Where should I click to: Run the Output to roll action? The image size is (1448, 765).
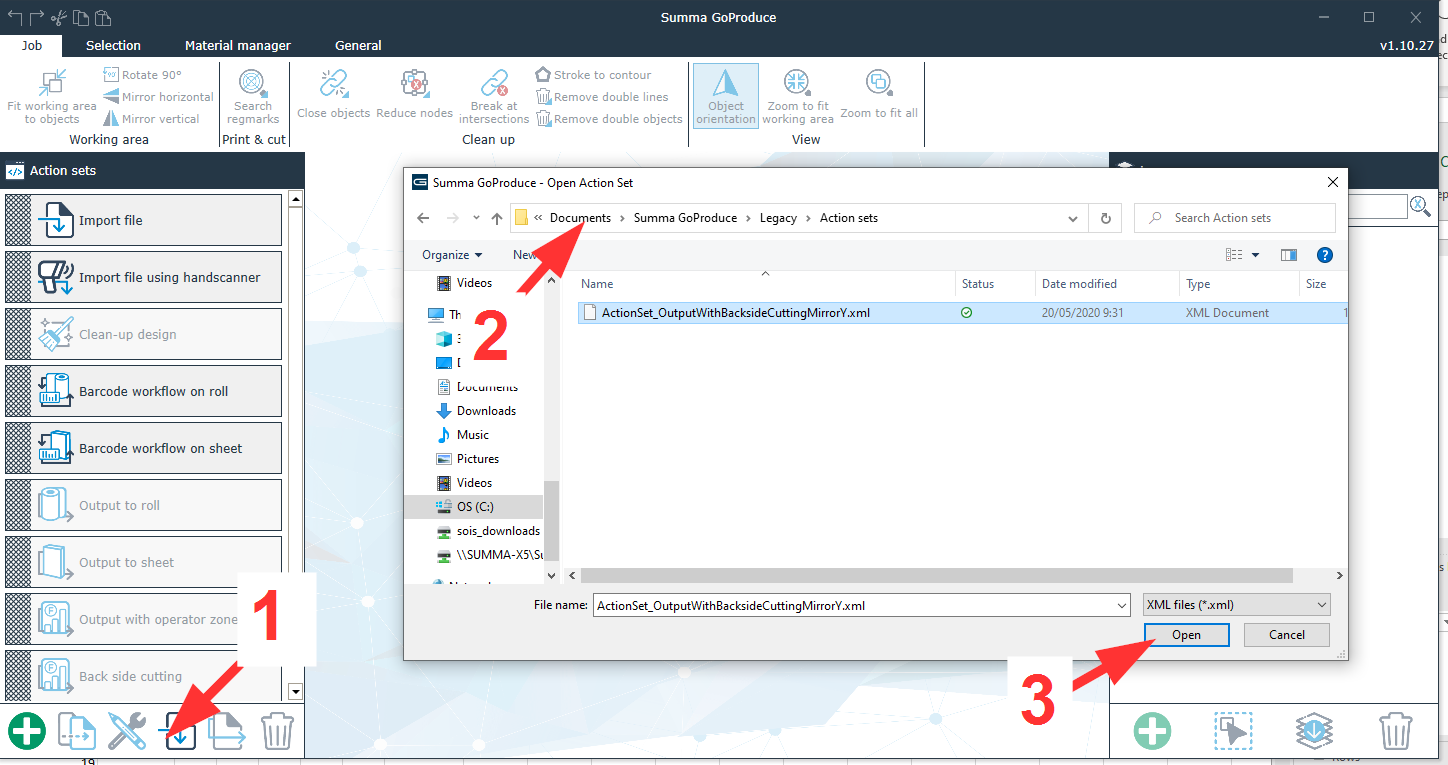pos(143,505)
